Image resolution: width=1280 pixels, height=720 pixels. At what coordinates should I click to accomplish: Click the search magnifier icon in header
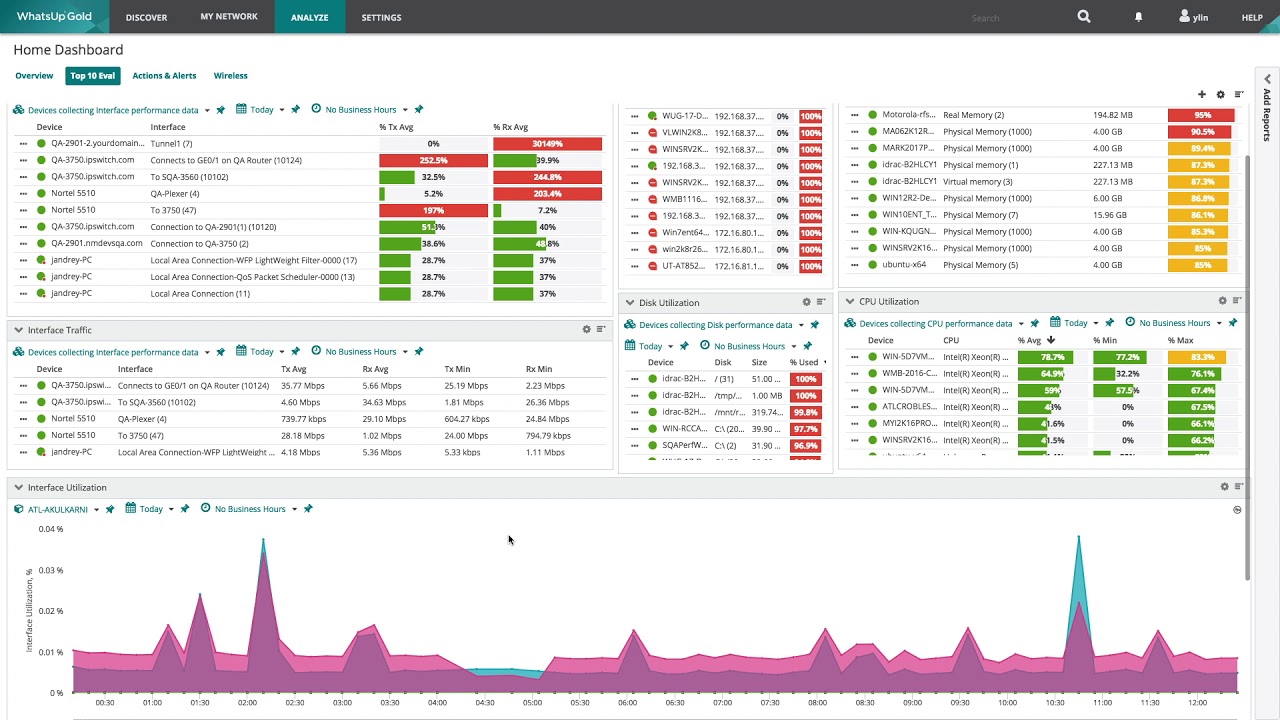pos(1084,17)
